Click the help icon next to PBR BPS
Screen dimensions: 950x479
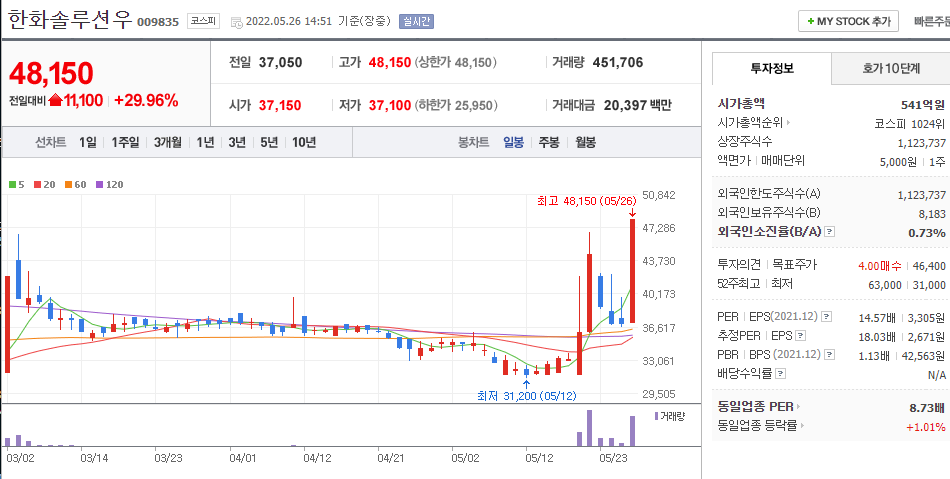pos(830,354)
